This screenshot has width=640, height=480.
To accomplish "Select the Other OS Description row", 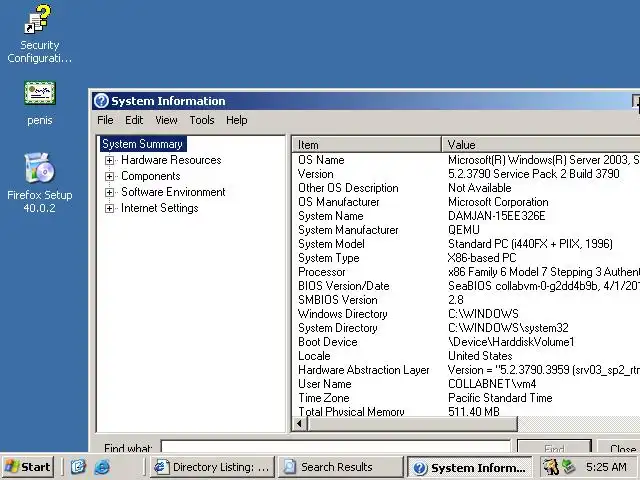I will (x=466, y=188).
